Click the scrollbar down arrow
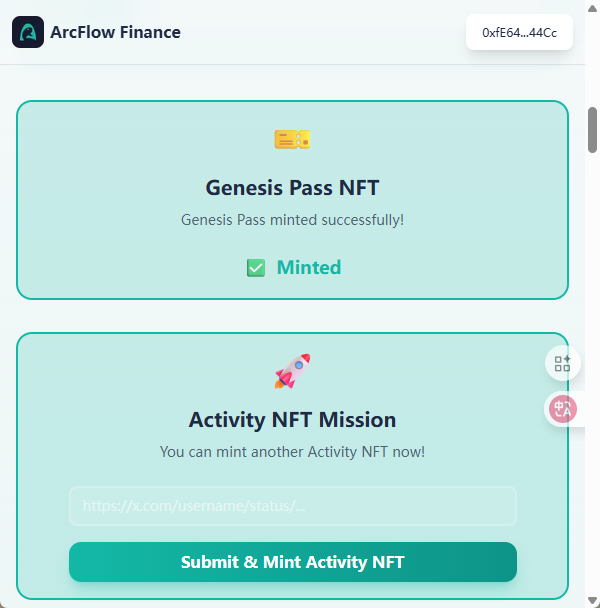 pyautogui.click(x=592, y=600)
